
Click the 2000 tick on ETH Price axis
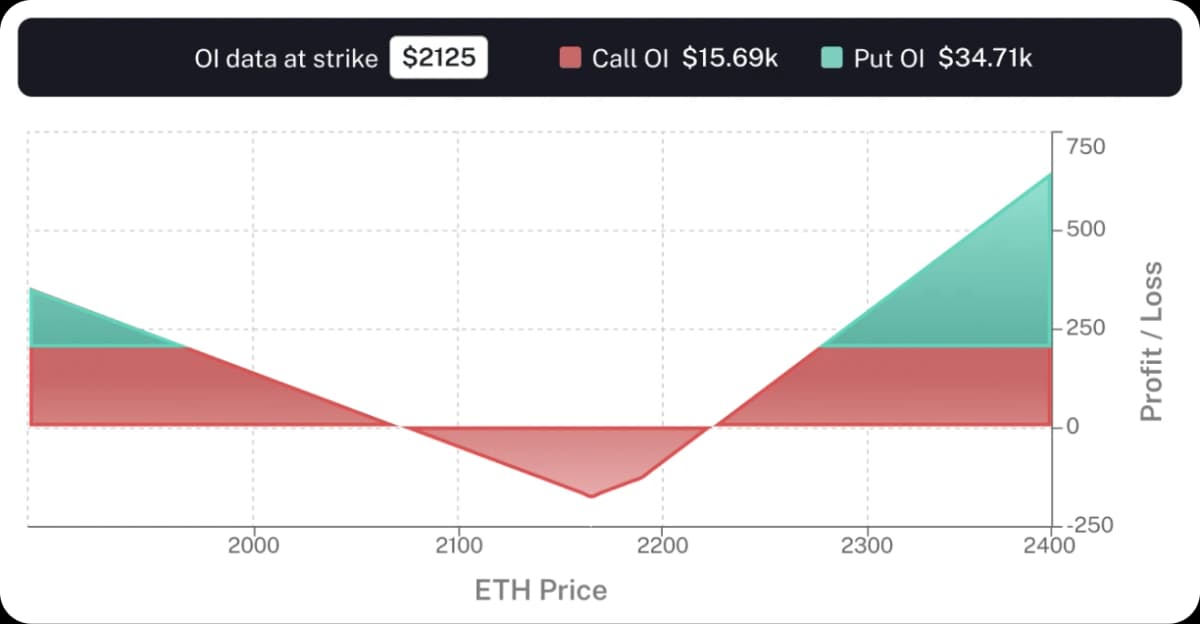[254, 546]
